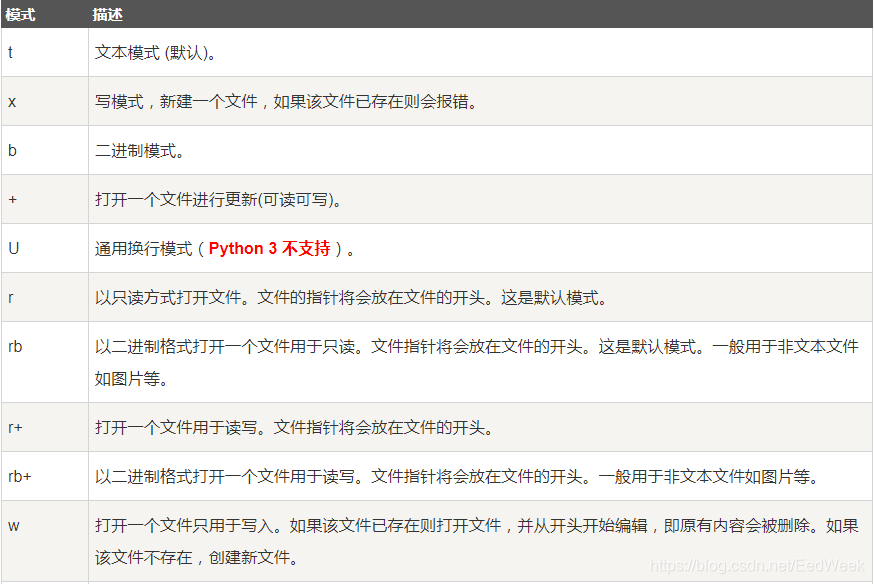Select the 'r+' mode cell

coord(45,427)
